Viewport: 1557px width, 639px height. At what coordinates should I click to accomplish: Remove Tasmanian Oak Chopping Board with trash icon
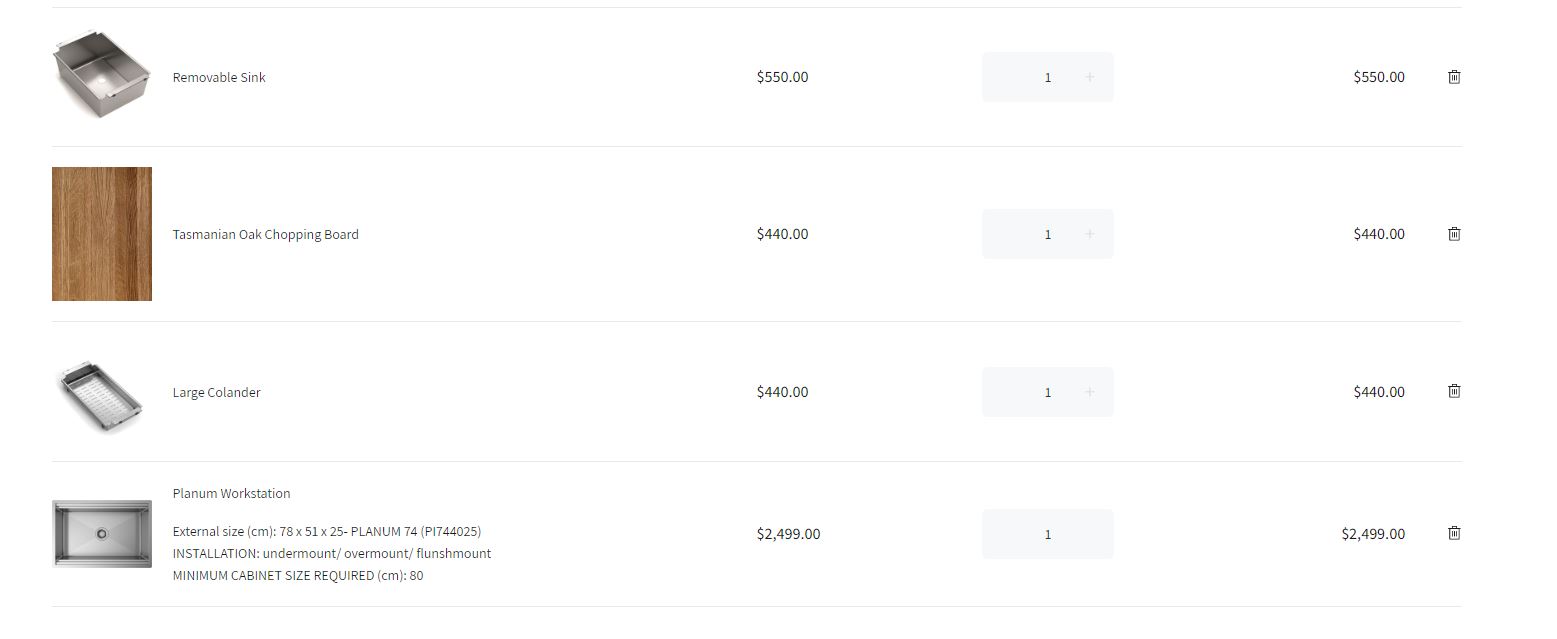[1454, 234]
